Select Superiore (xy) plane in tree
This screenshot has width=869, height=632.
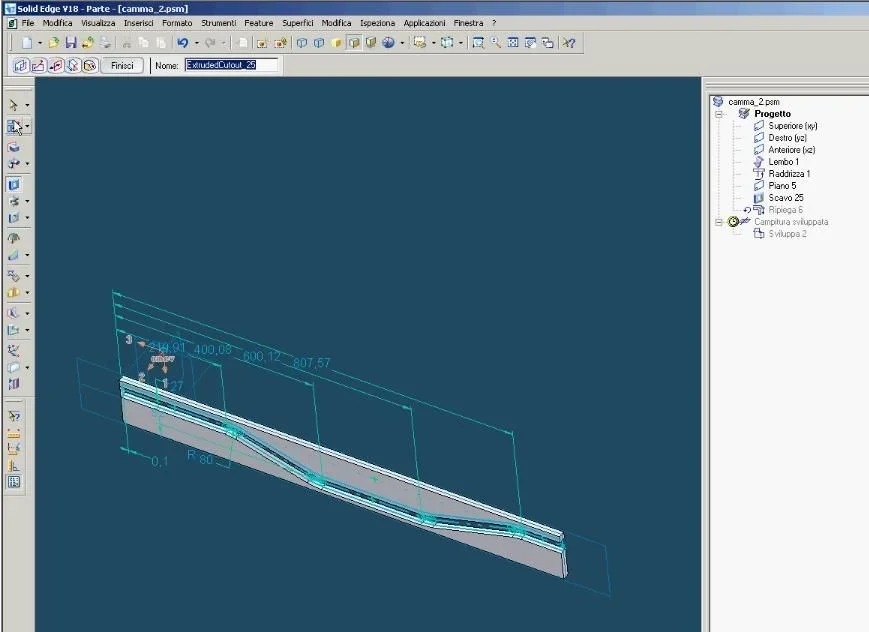(x=793, y=126)
